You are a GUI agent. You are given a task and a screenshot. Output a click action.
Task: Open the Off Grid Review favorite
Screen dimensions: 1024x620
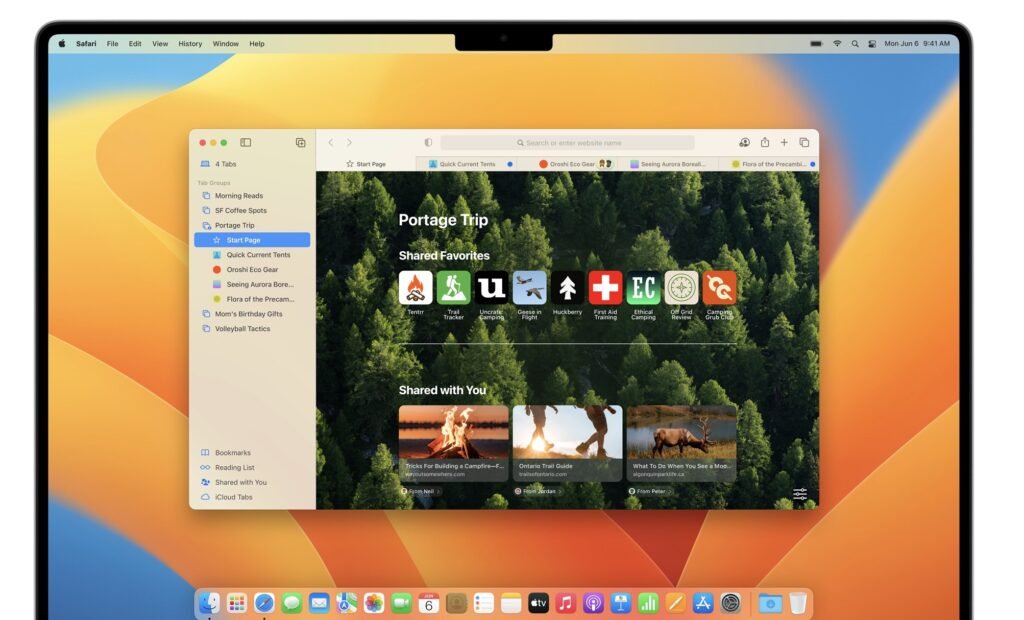pos(680,287)
